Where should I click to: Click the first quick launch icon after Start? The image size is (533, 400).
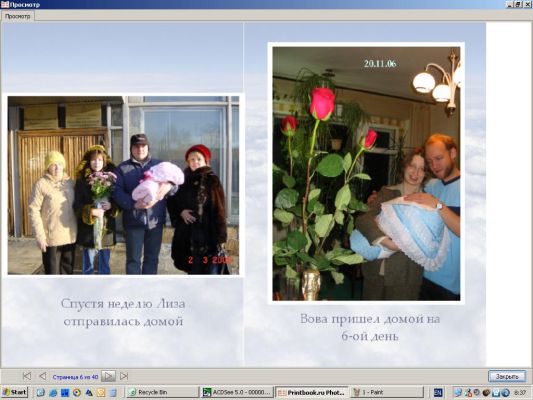(40, 392)
